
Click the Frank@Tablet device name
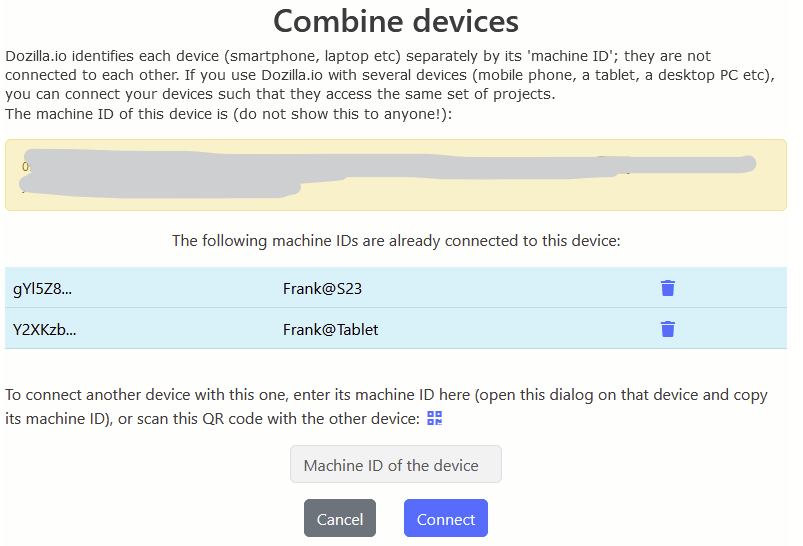[330, 329]
